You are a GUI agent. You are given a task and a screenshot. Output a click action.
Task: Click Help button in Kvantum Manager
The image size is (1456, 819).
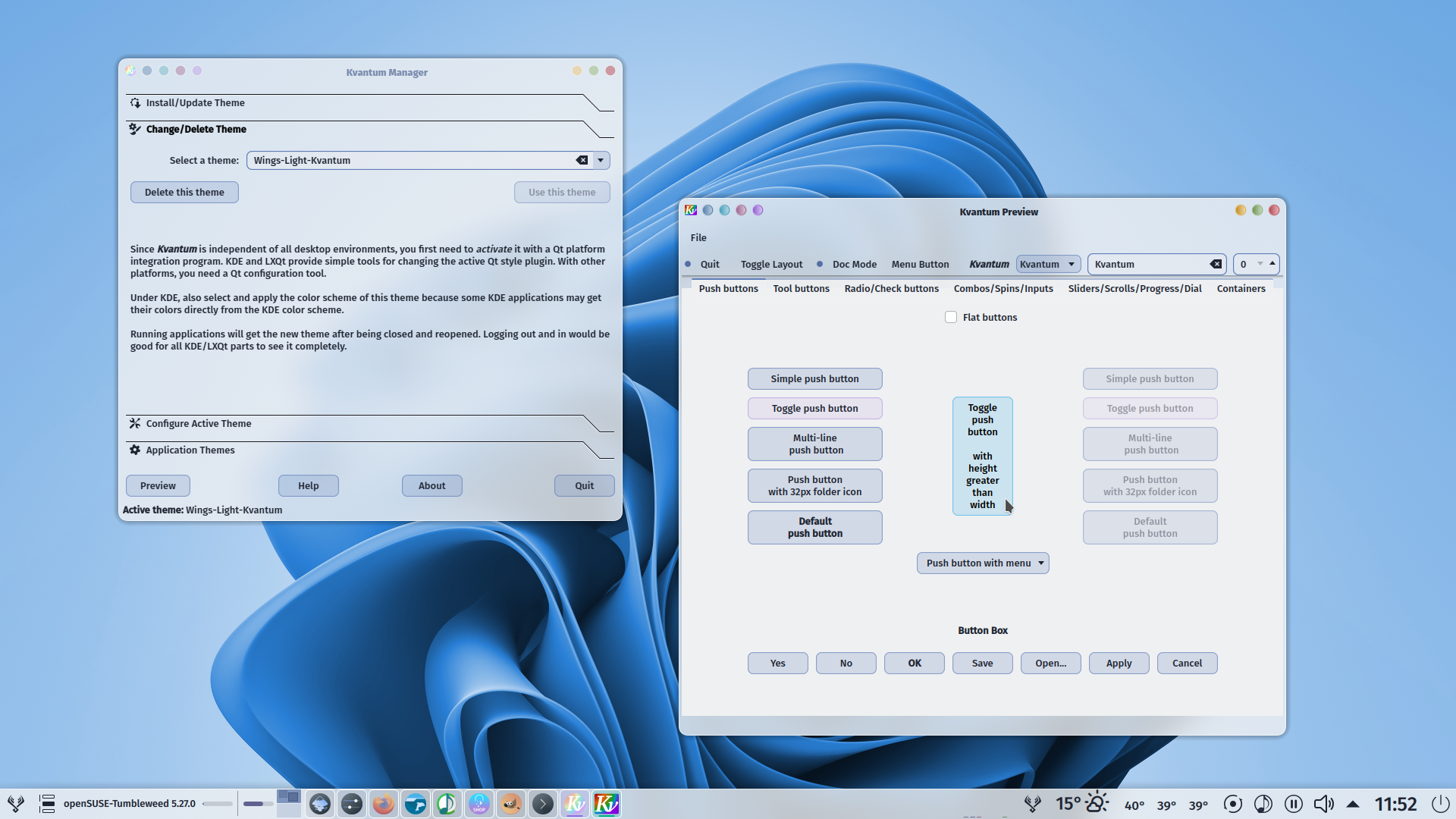point(309,485)
